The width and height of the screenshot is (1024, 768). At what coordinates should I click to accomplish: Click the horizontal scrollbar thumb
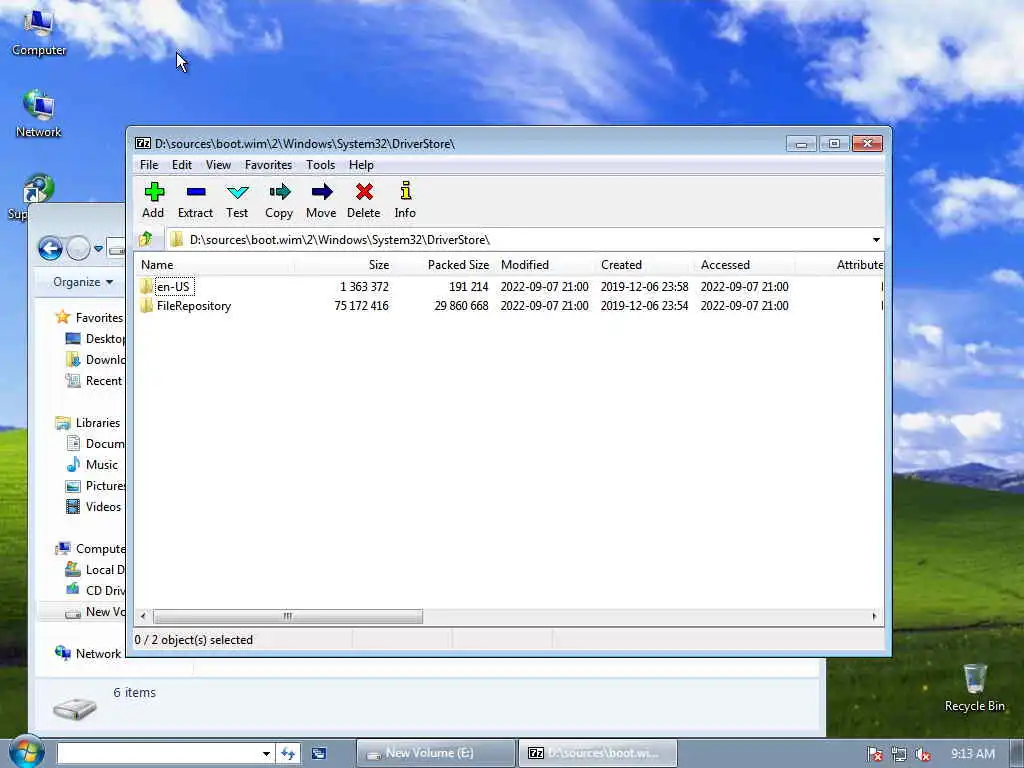(x=287, y=616)
